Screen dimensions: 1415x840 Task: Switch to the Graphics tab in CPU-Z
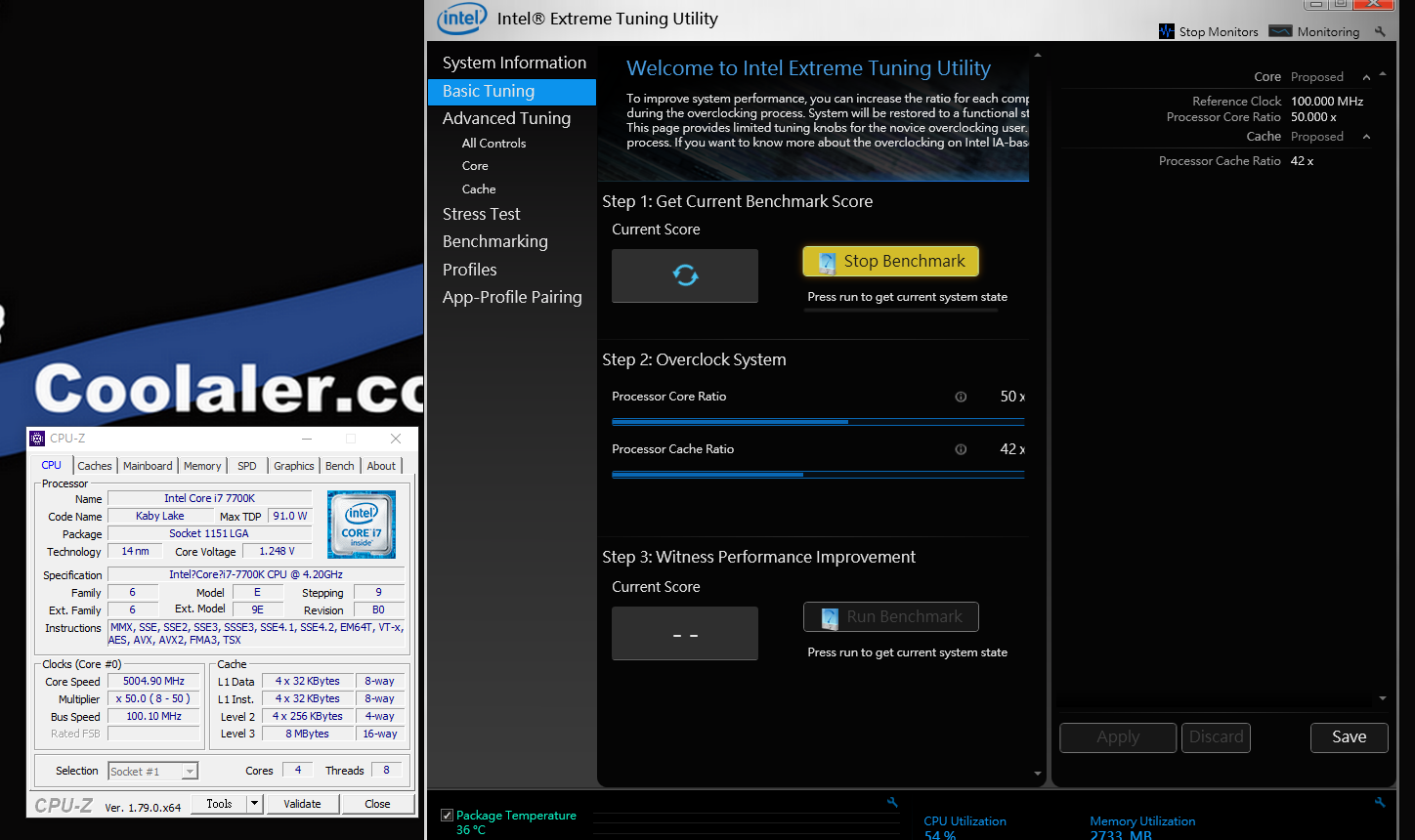pos(294,466)
